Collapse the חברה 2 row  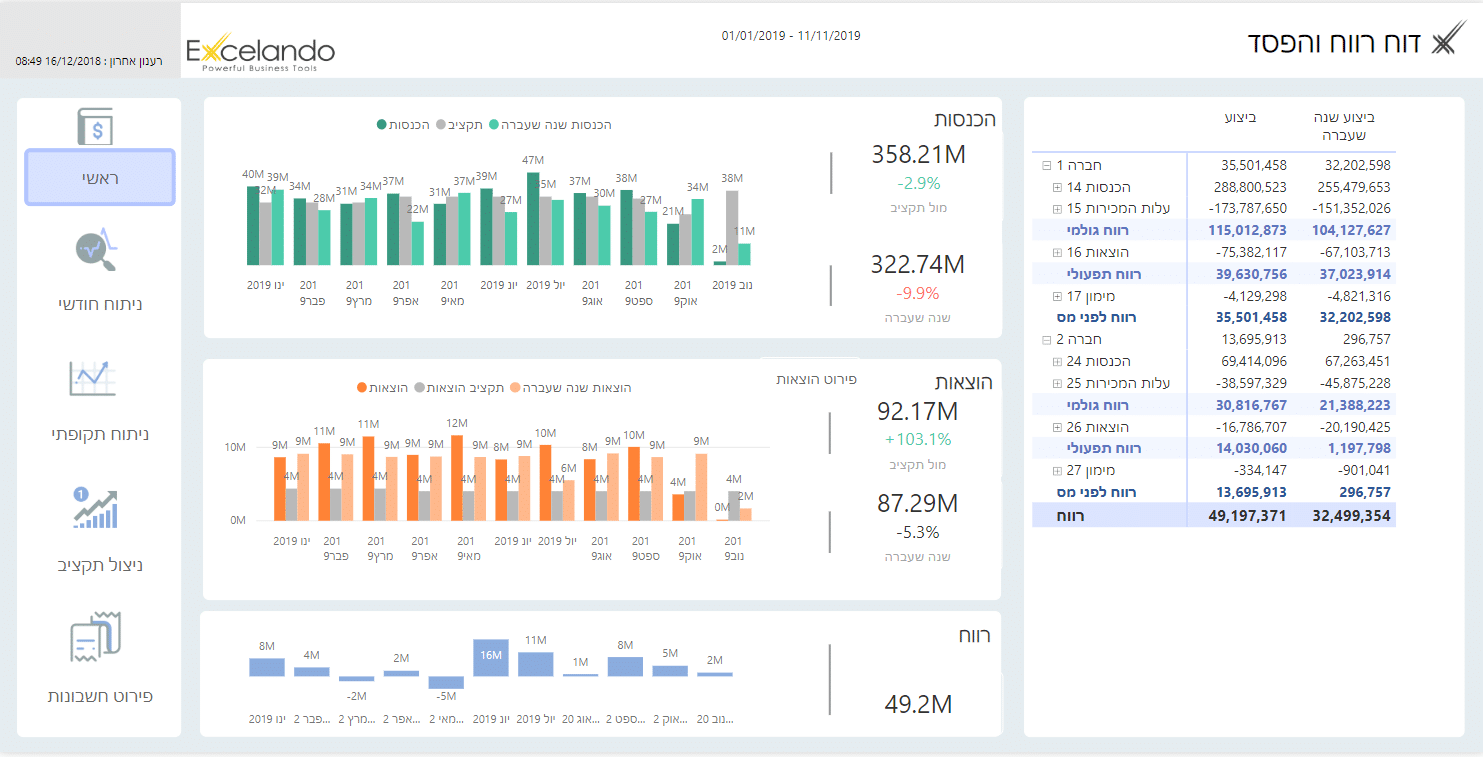tap(1046, 340)
